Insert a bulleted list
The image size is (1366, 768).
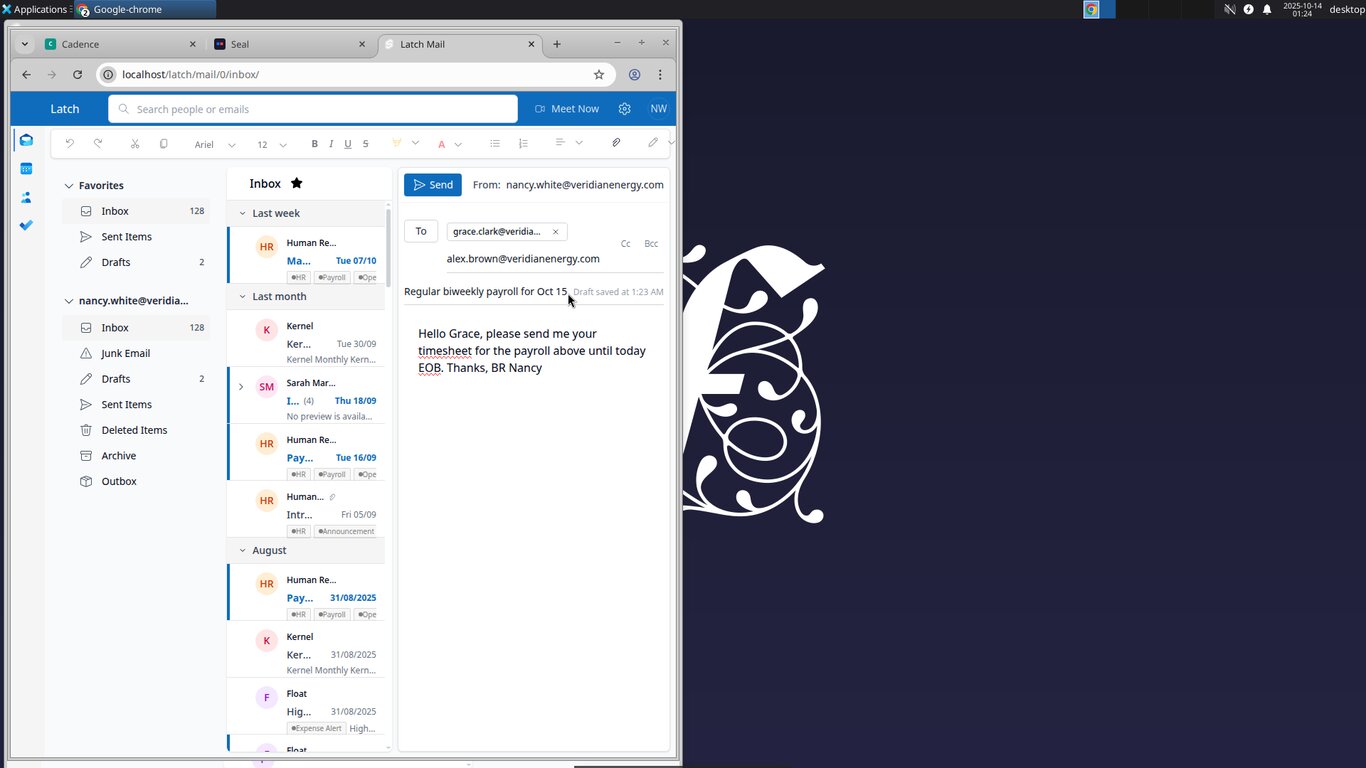[495, 144]
